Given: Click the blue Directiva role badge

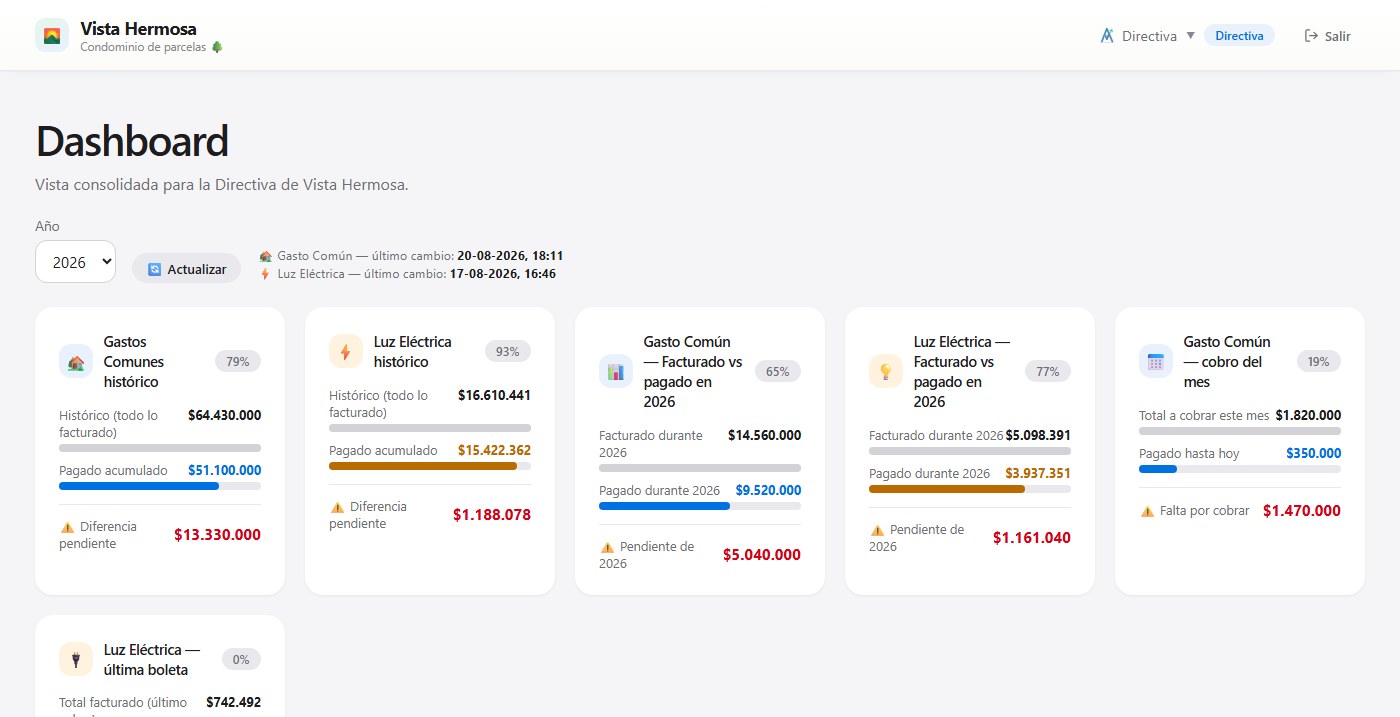Looking at the screenshot, I should coord(1239,36).
